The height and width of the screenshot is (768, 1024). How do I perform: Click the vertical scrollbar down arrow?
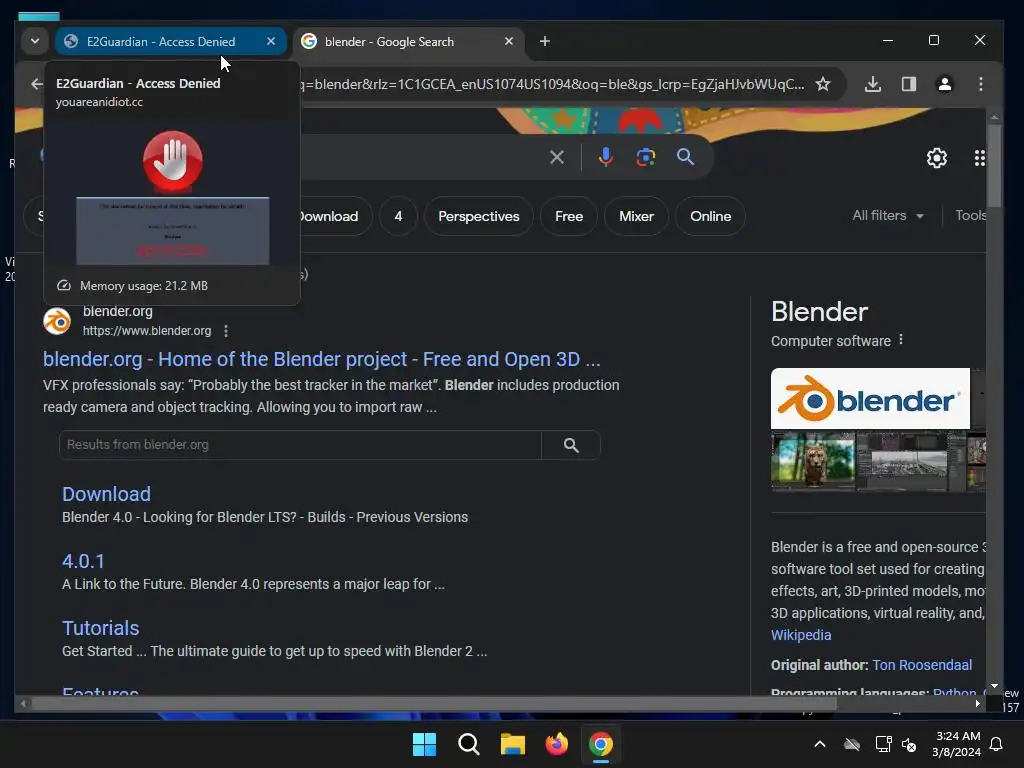(994, 686)
